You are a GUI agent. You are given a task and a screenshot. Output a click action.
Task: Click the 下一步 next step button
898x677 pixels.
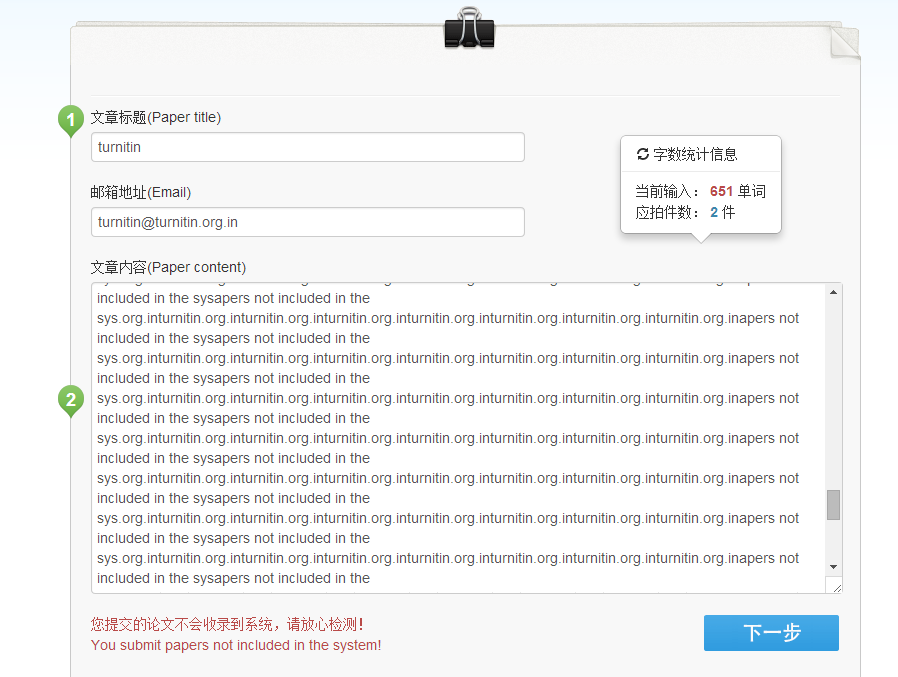[x=771, y=633]
